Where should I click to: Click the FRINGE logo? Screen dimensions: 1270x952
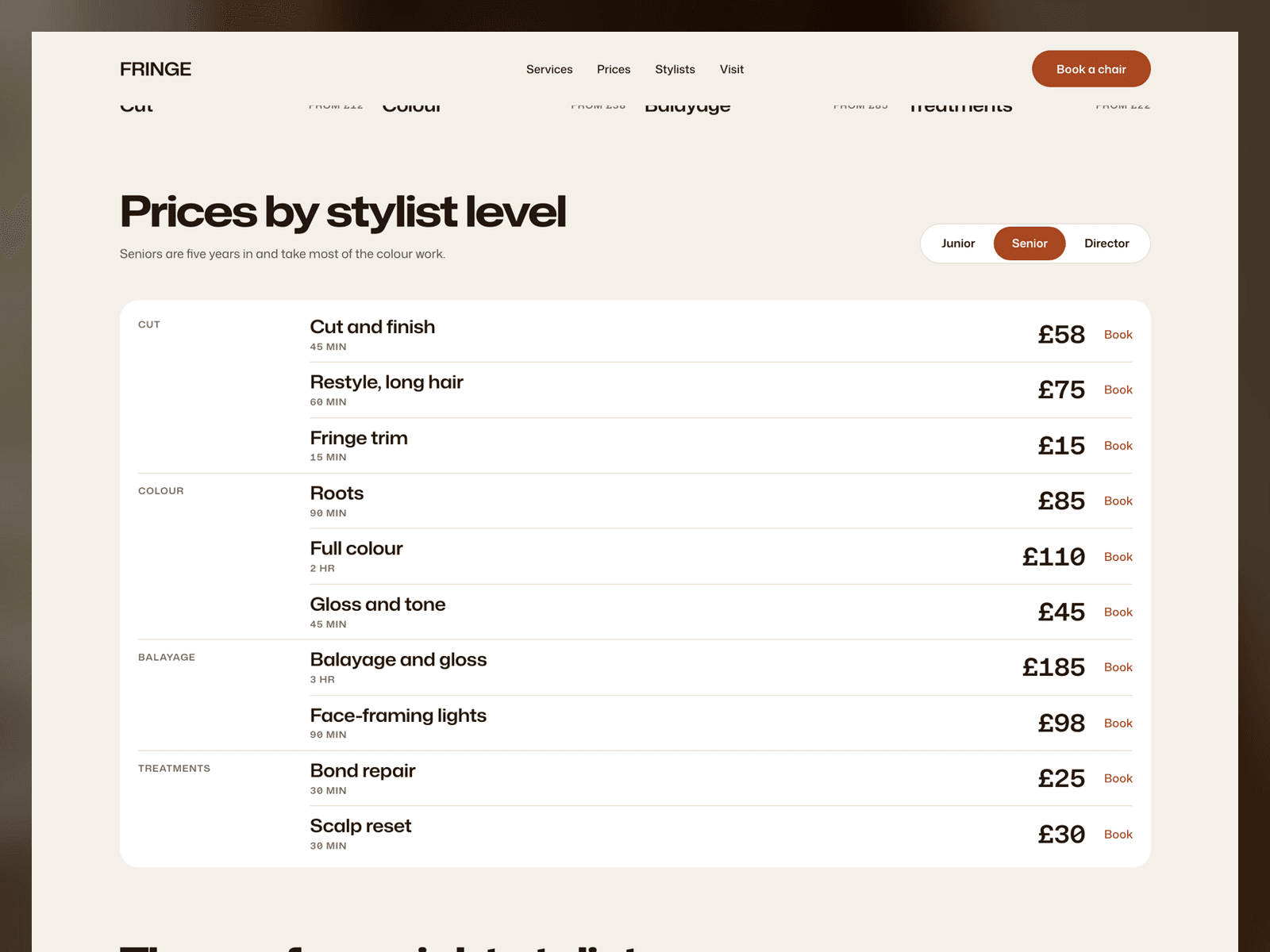(156, 69)
